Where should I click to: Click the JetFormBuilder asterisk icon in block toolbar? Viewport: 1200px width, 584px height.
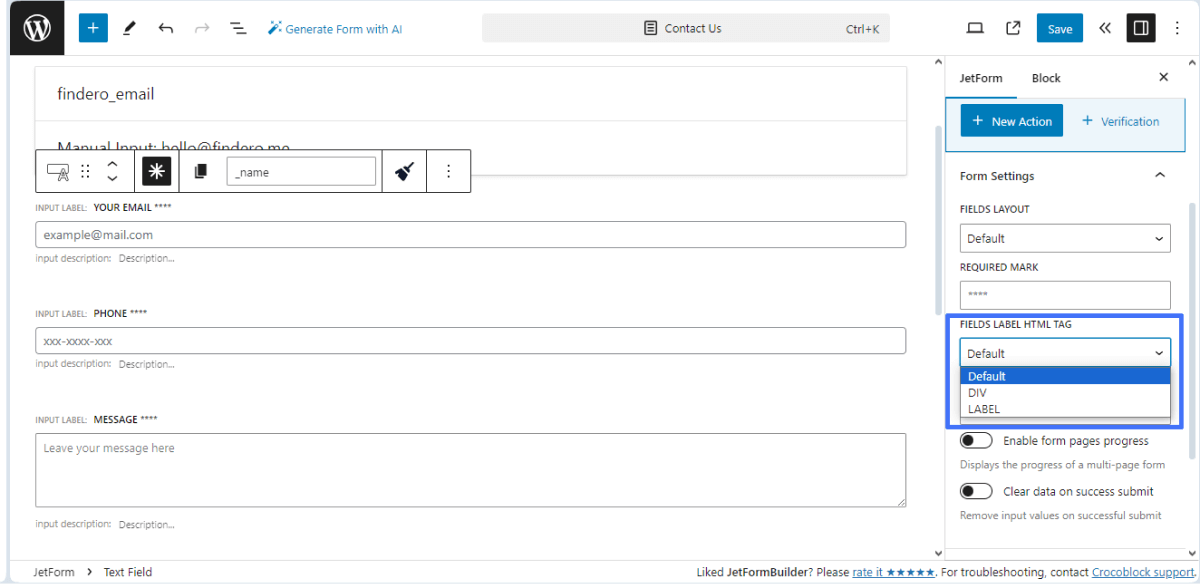155,170
